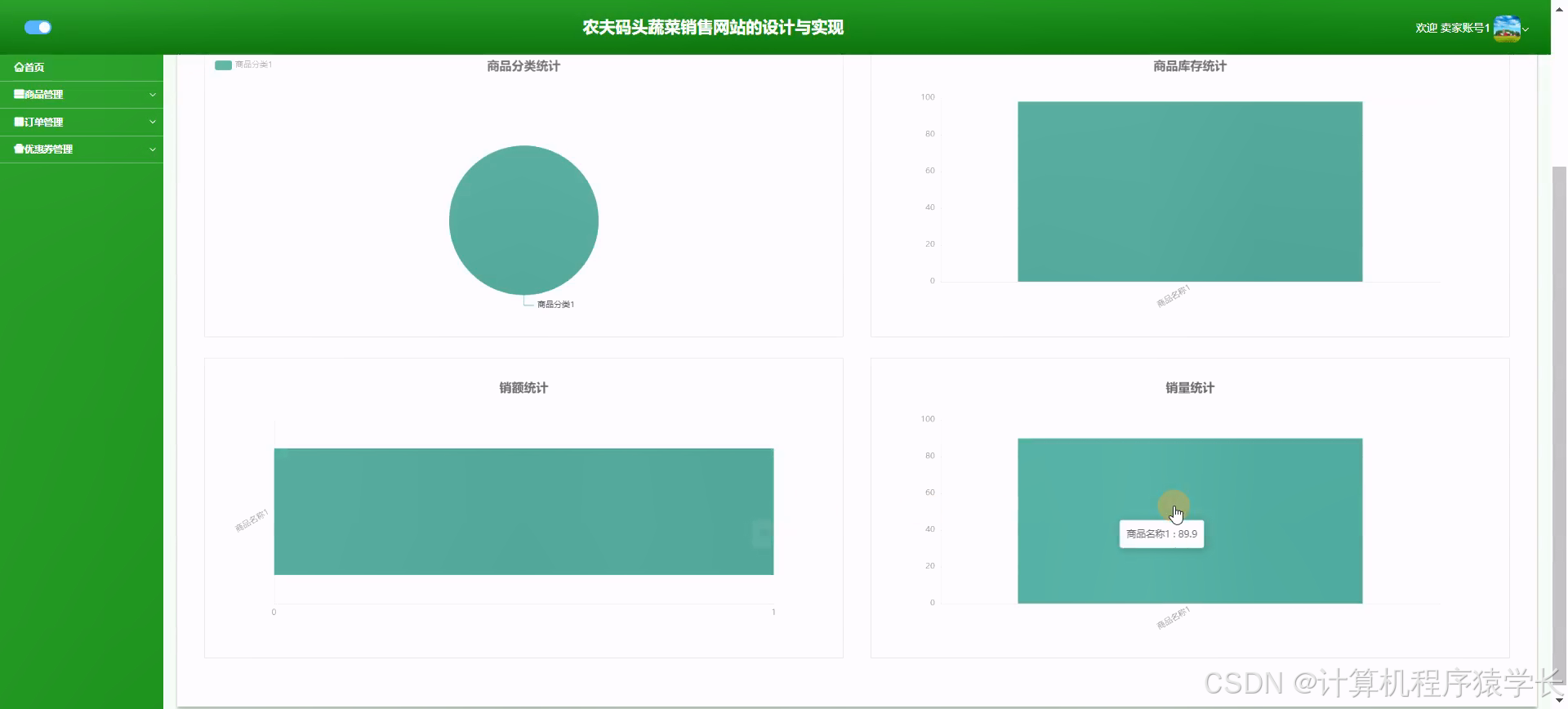Click the icon beside 订单管理
This screenshot has width=1568, height=709.
pos(18,122)
